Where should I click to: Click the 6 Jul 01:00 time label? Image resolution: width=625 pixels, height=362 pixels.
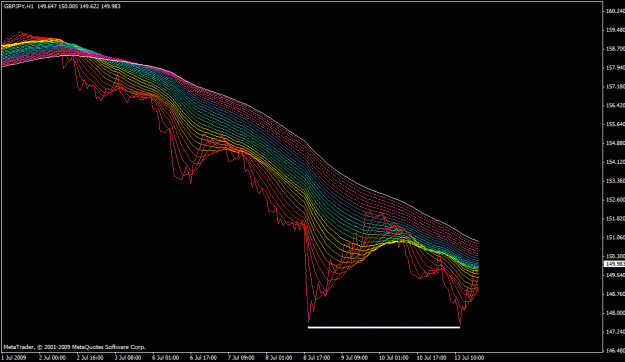165,358
